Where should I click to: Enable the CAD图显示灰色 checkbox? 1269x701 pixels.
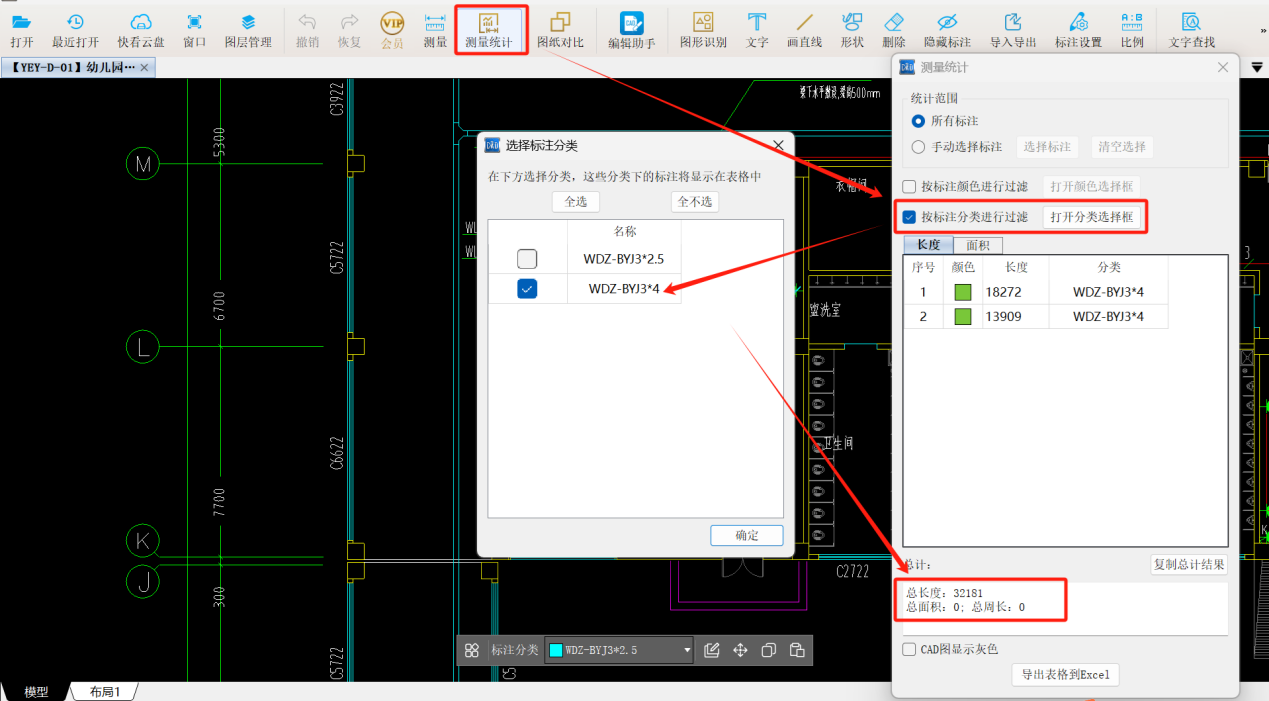909,649
